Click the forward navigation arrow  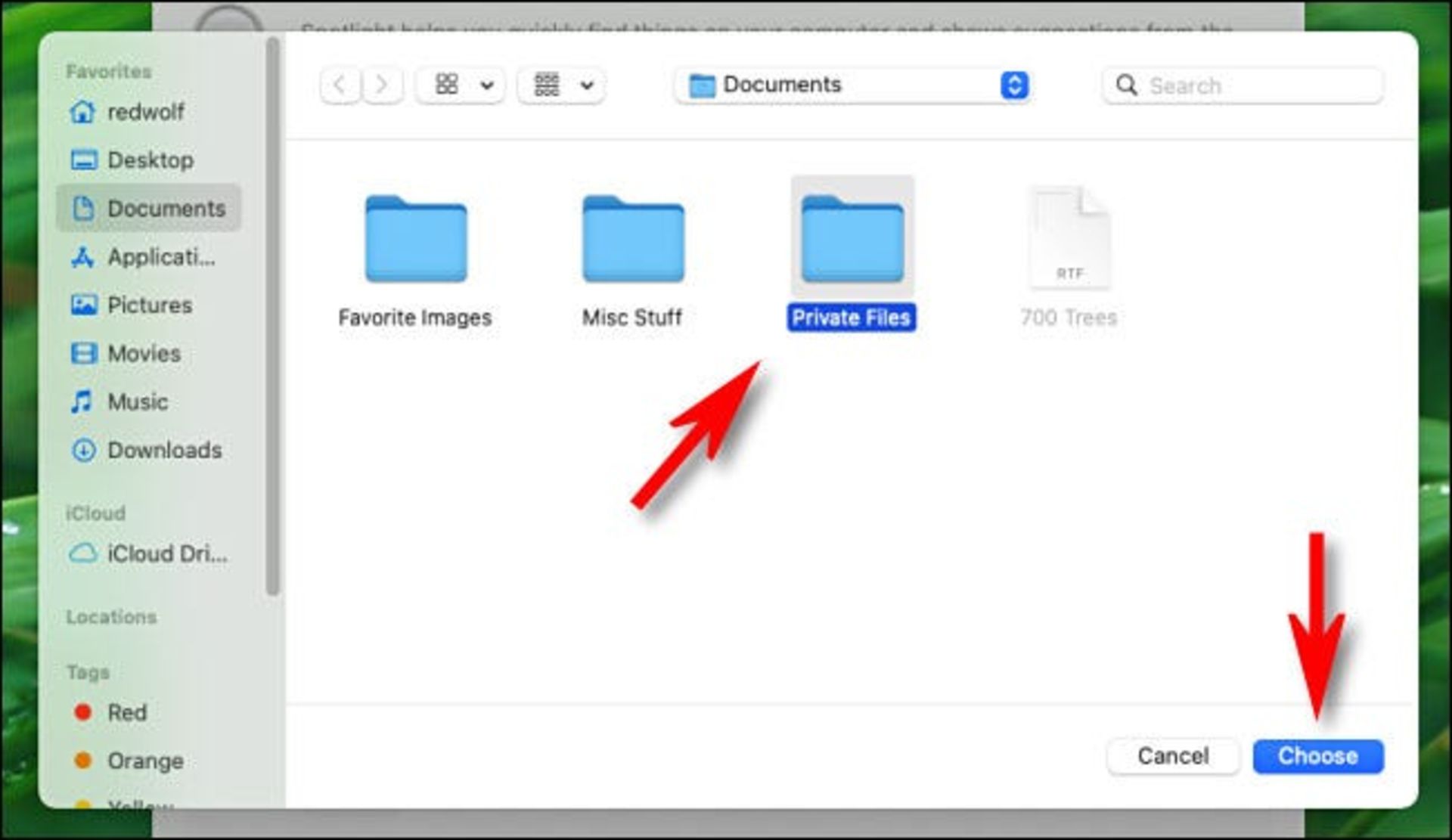tap(382, 85)
